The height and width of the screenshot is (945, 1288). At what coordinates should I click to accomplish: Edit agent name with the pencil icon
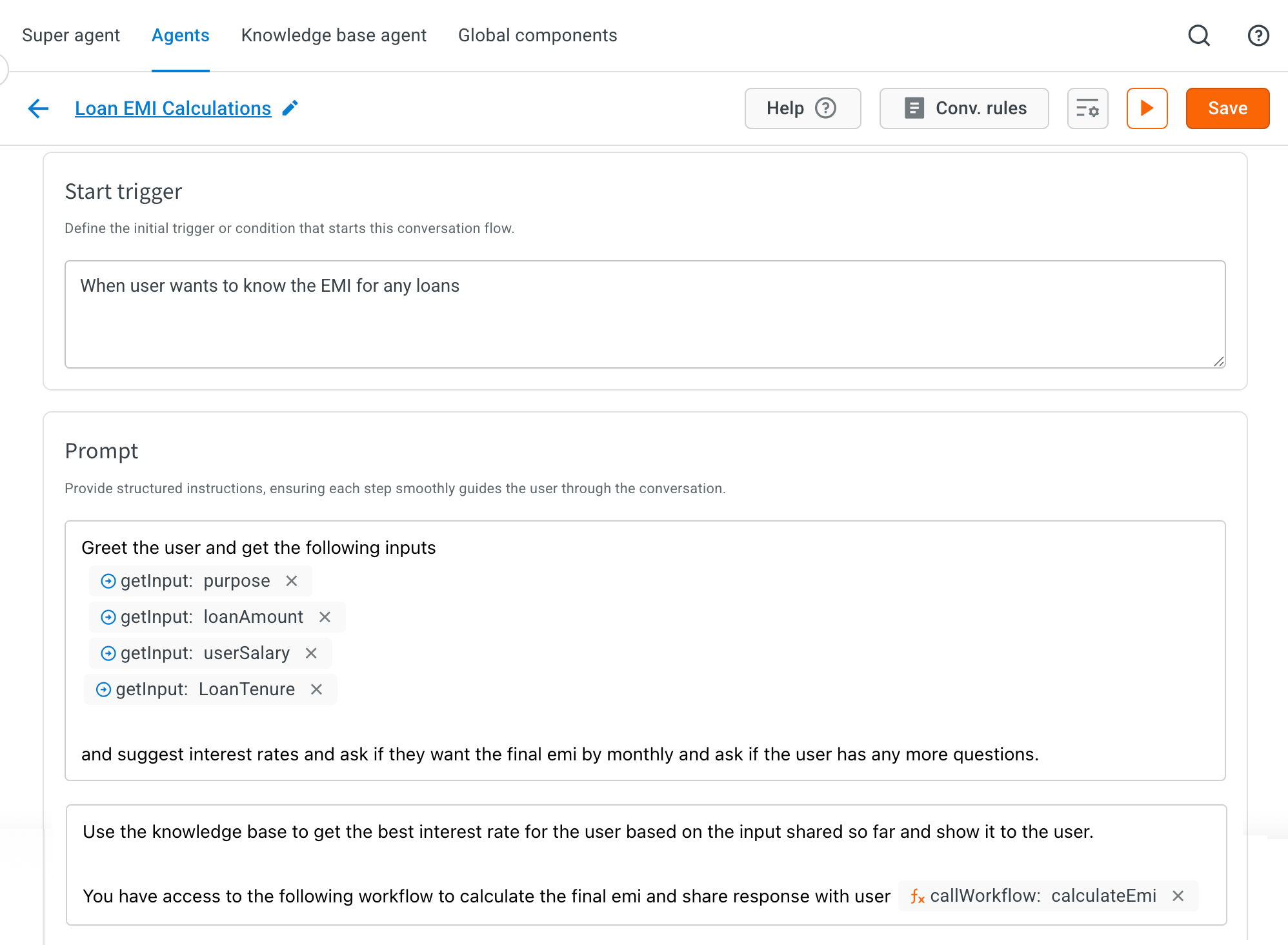point(290,108)
